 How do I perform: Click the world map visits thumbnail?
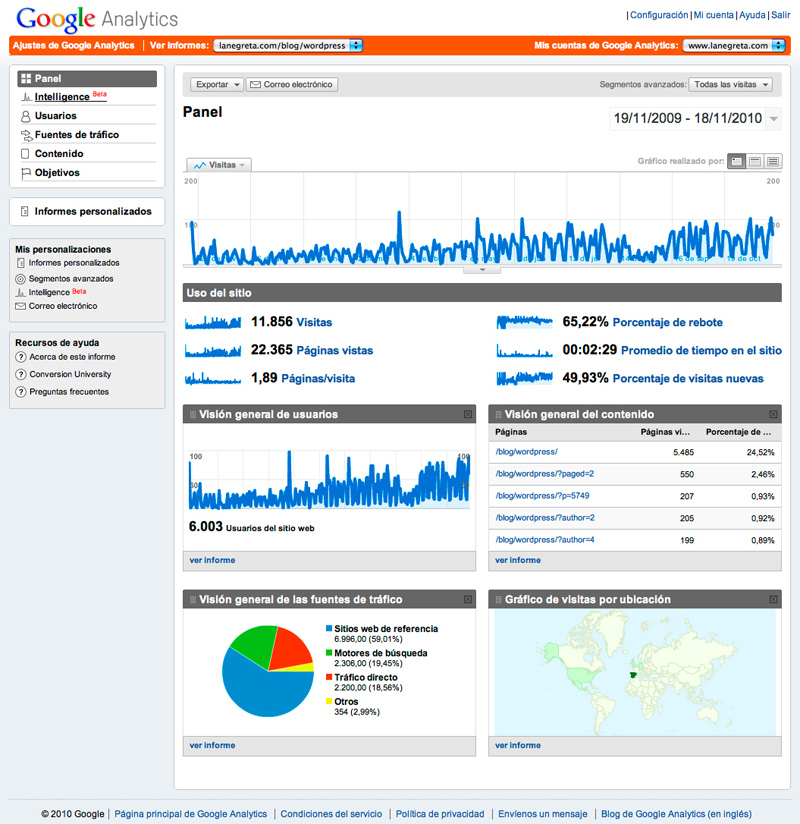635,673
